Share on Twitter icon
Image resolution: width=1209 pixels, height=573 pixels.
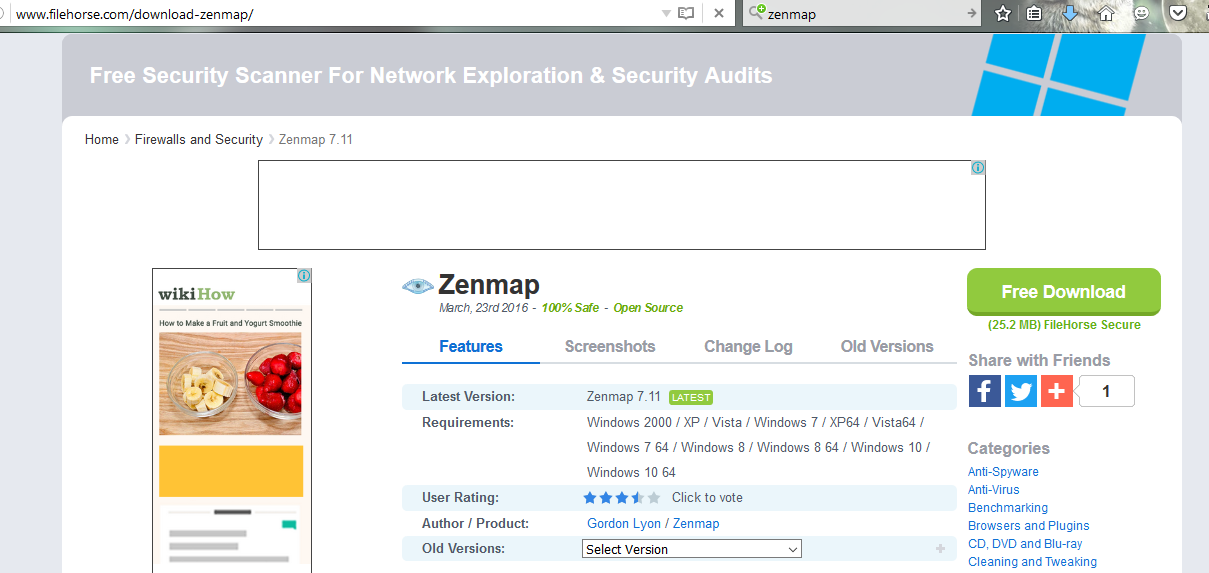(1021, 391)
